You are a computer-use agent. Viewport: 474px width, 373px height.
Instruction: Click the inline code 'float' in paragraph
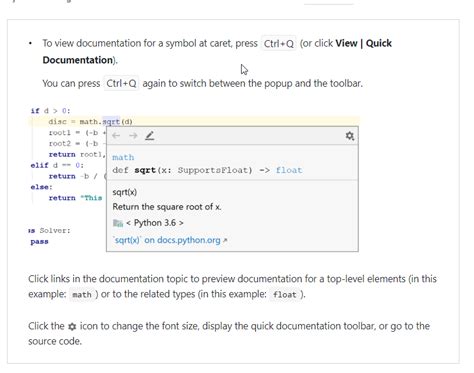[284, 295]
